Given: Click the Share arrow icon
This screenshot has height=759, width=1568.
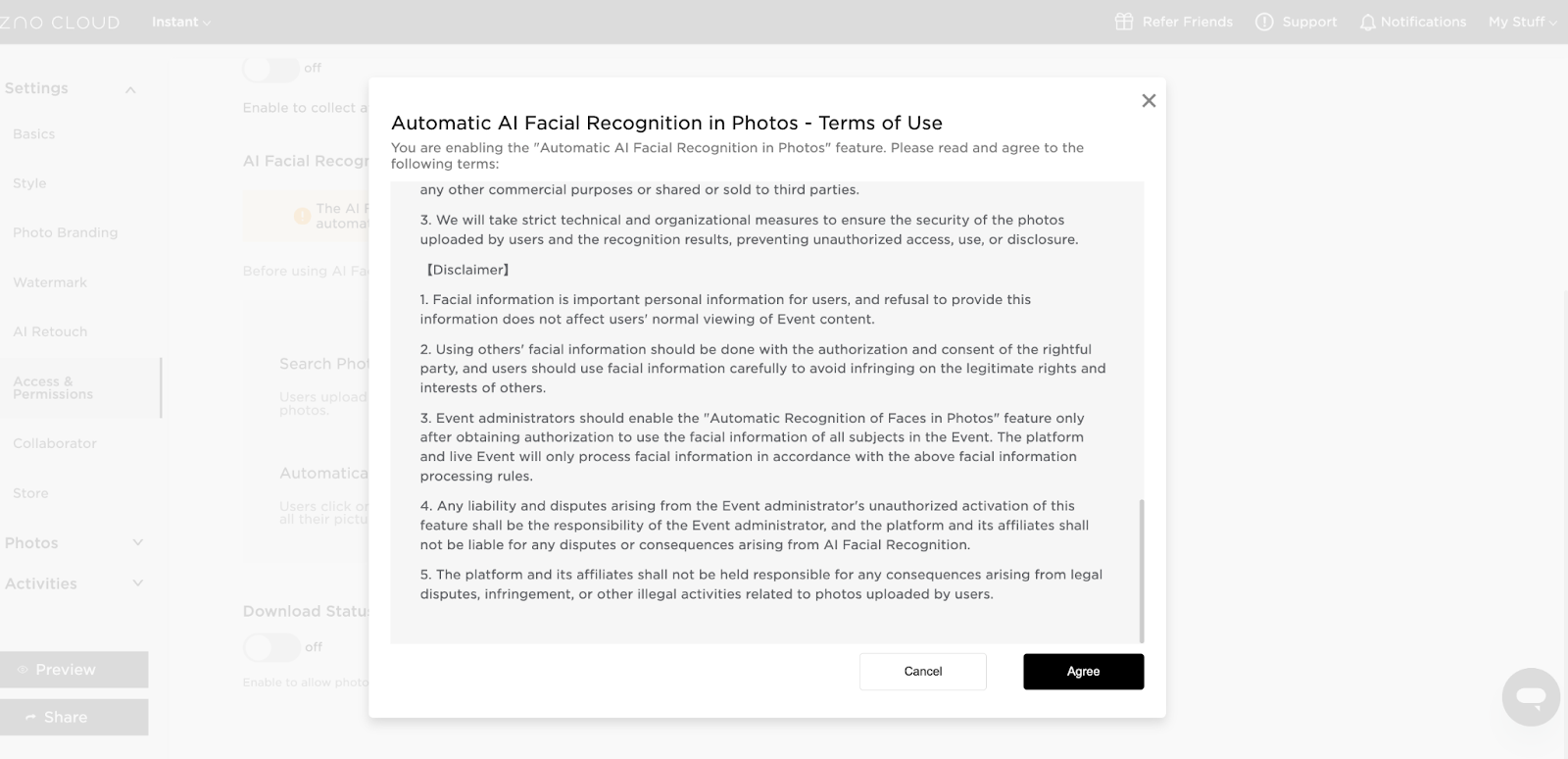Looking at the screenshot, I should coord(30,718).
